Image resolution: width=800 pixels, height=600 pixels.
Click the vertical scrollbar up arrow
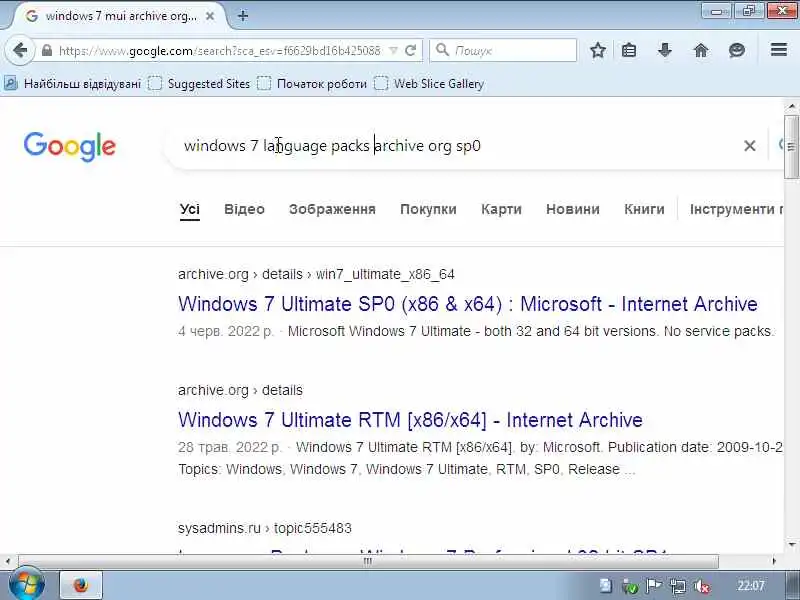click(791, 107)
